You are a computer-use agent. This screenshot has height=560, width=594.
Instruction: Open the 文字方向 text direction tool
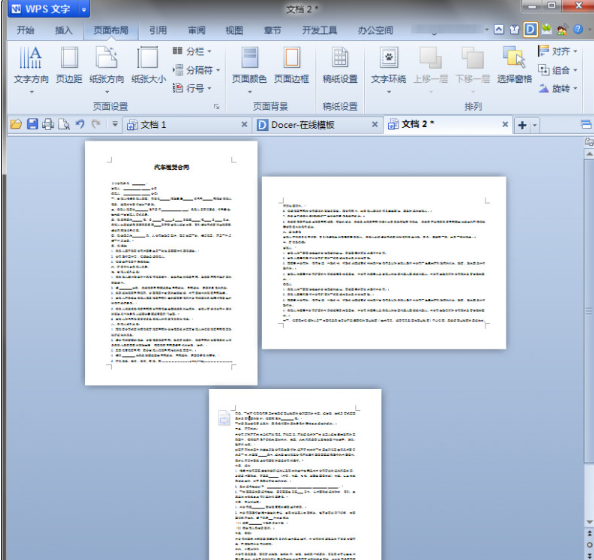click(x=31, y=69)
